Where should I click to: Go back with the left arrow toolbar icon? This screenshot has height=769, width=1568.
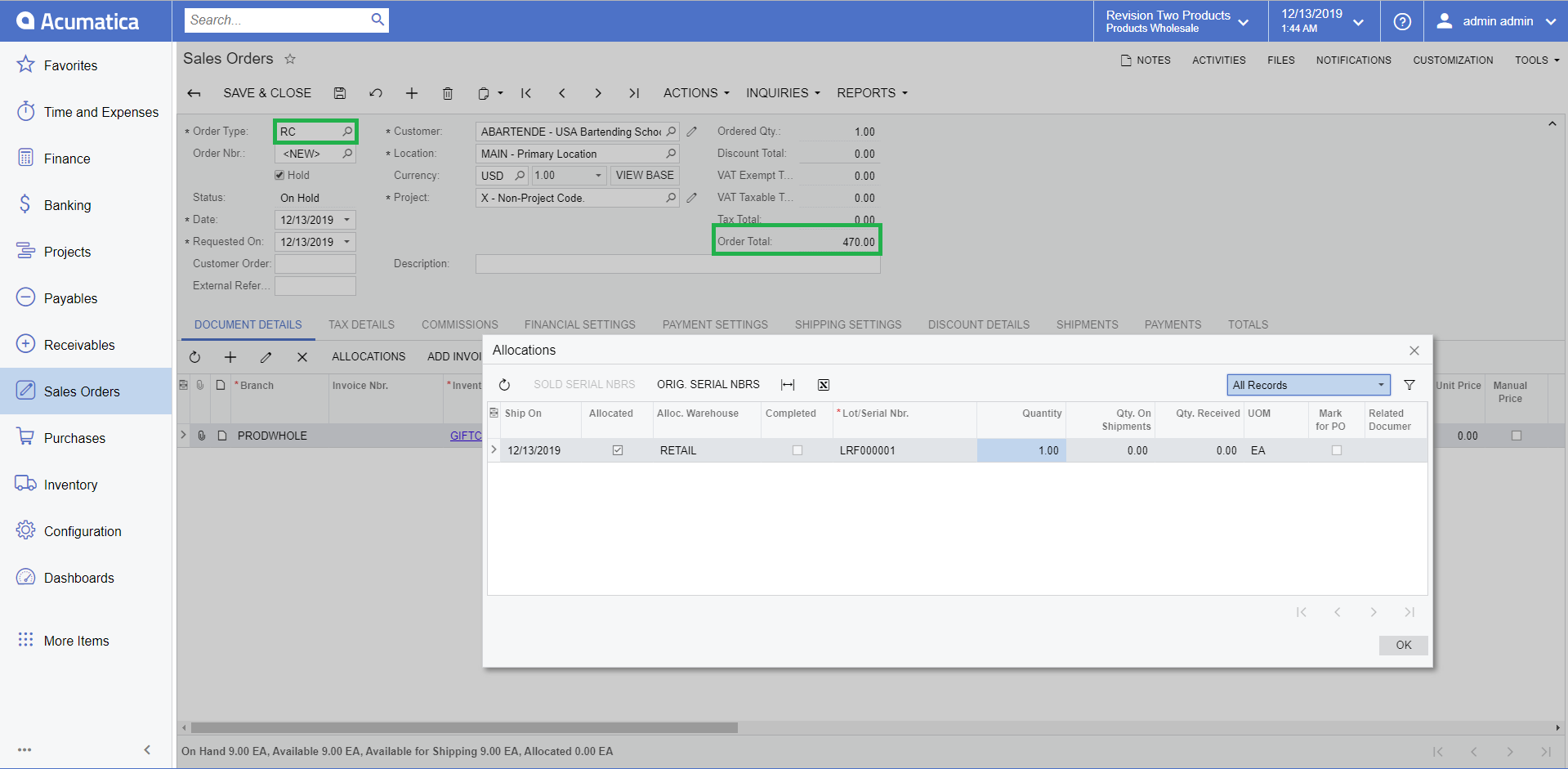tap(194, 93)
